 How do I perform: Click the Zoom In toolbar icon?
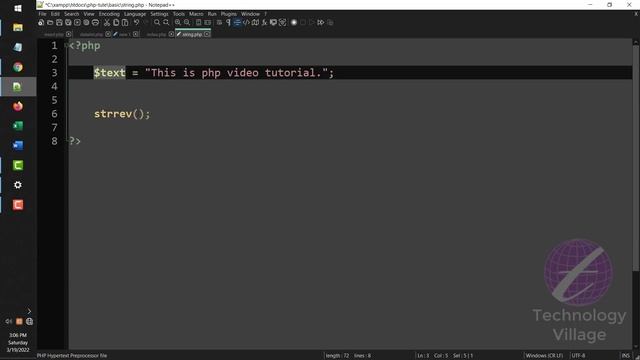[178, 22]
